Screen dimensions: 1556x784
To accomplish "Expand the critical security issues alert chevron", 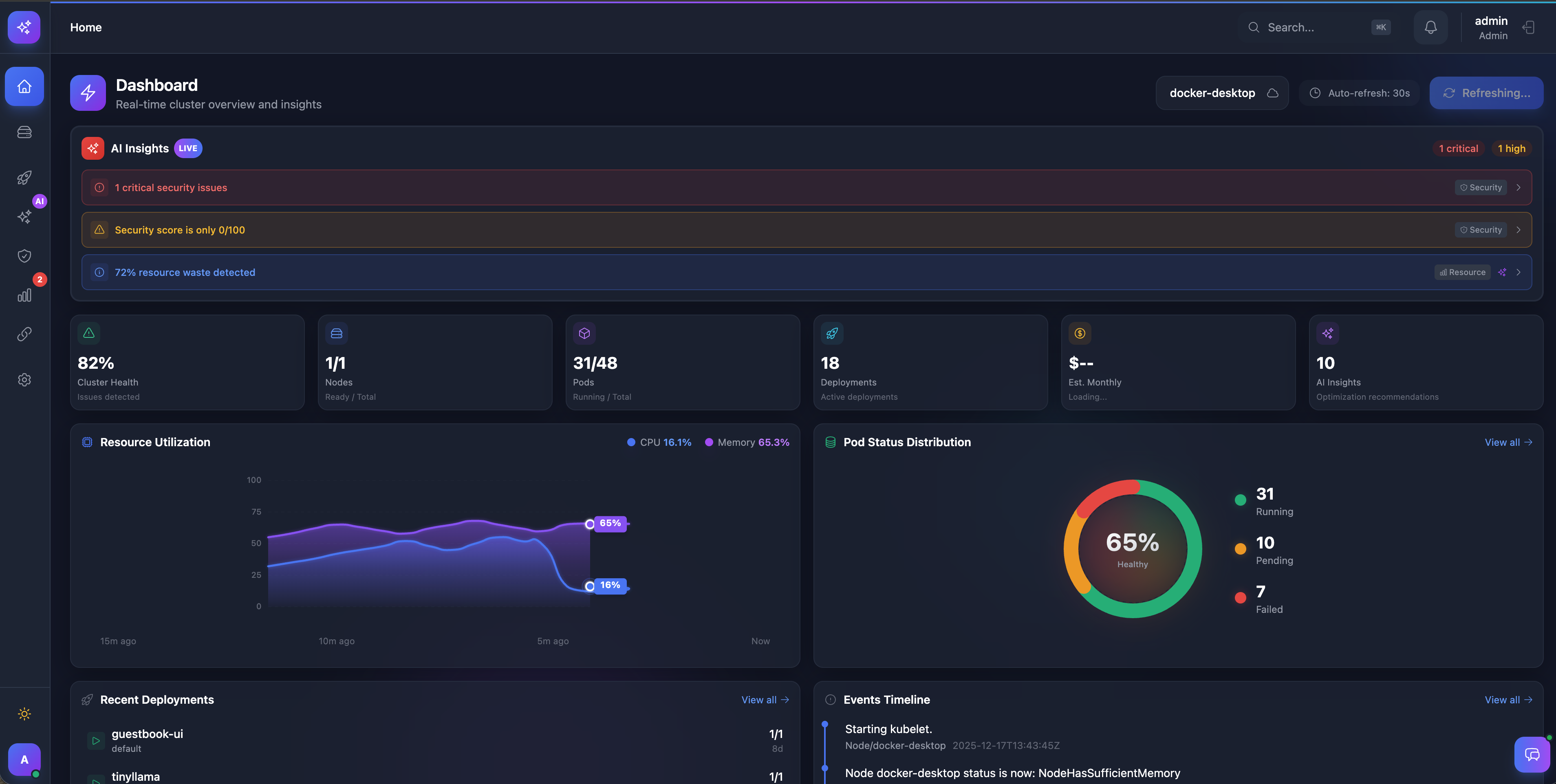I will (x=1519, y=187).
